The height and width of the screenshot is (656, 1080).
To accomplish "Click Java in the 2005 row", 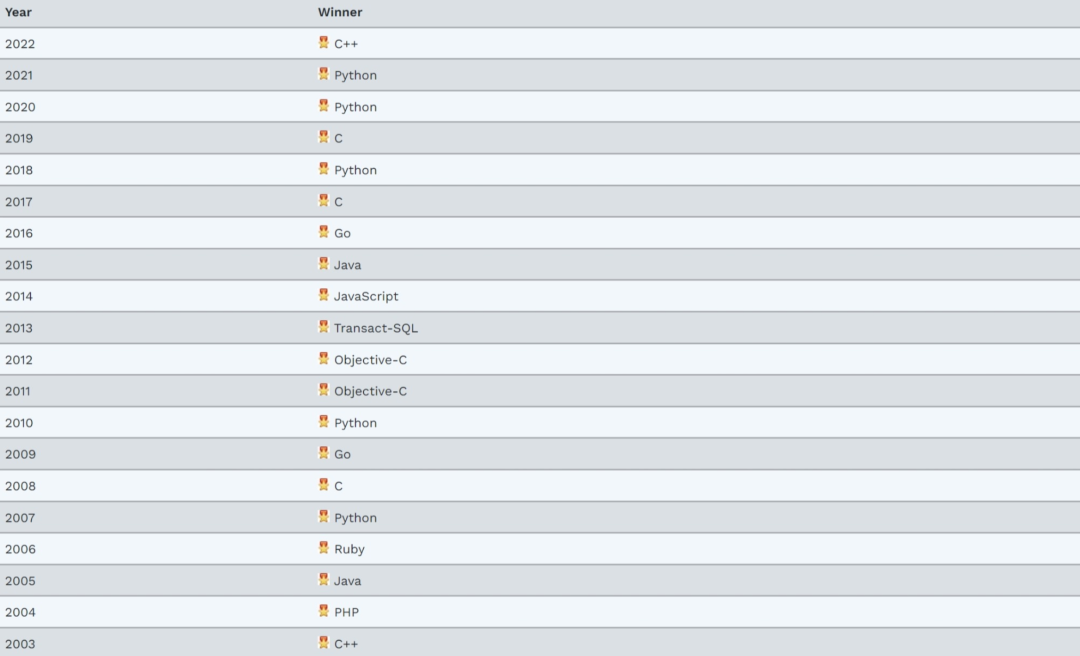I will click(x=347, y=581).
